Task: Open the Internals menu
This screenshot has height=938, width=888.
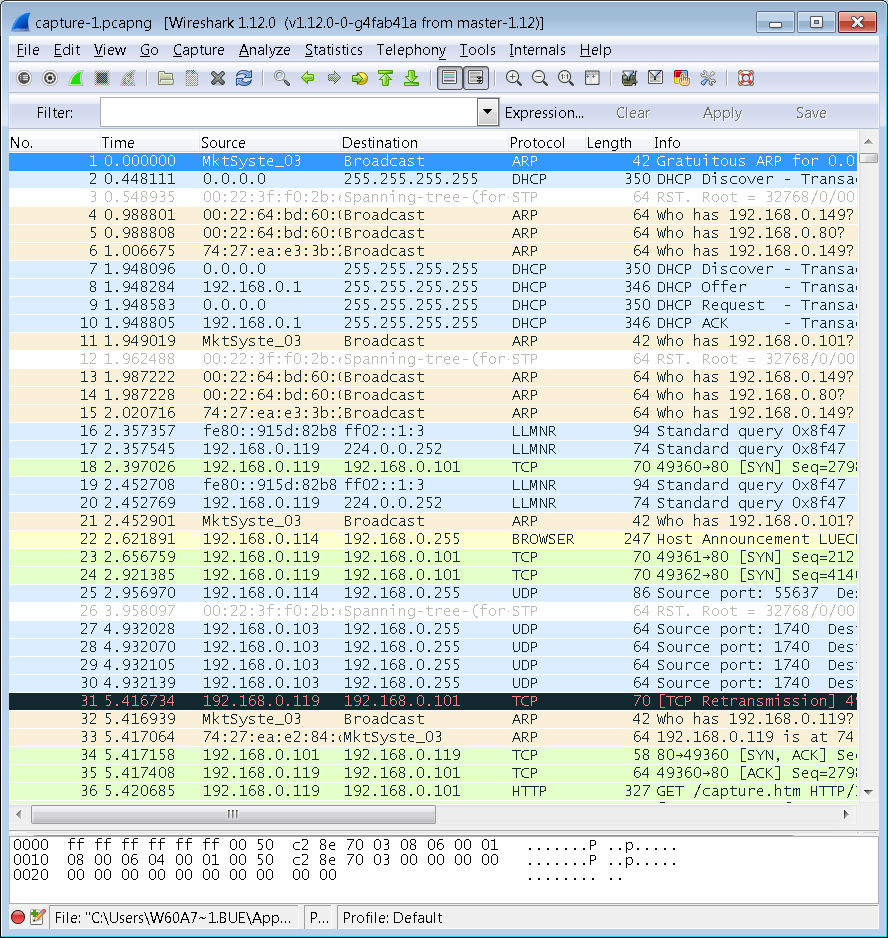Action: [x=537, y=50]
